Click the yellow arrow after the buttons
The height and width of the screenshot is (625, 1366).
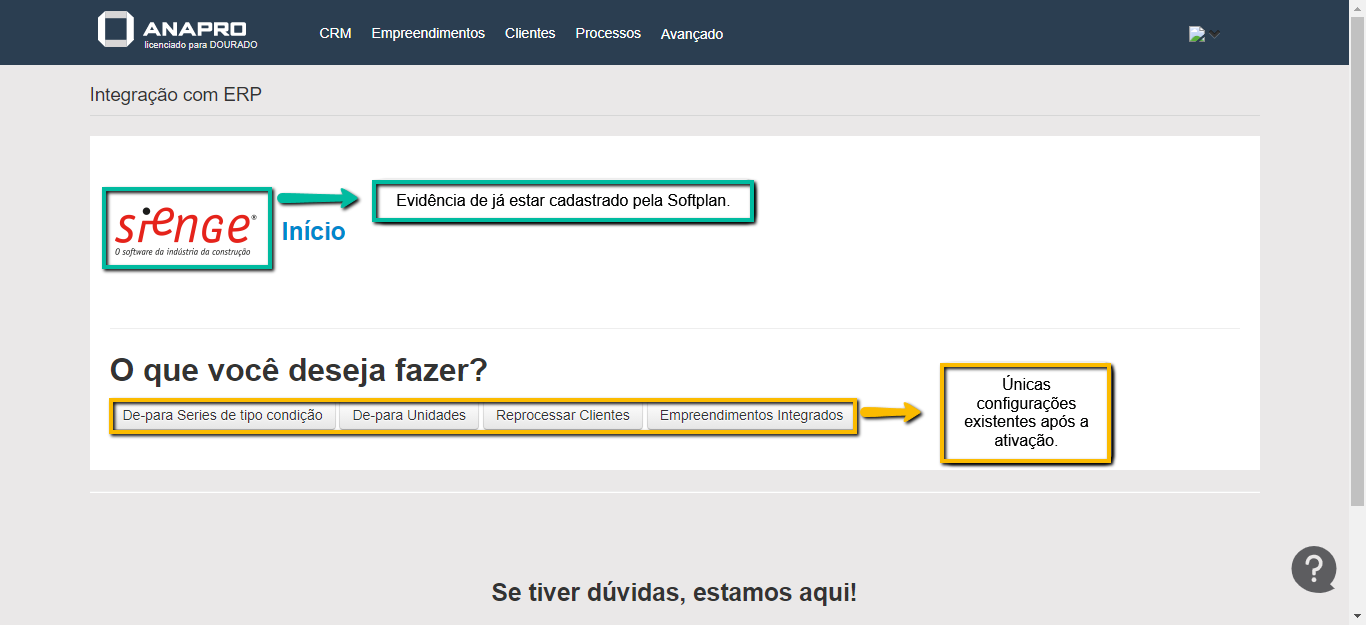(892, 413)
